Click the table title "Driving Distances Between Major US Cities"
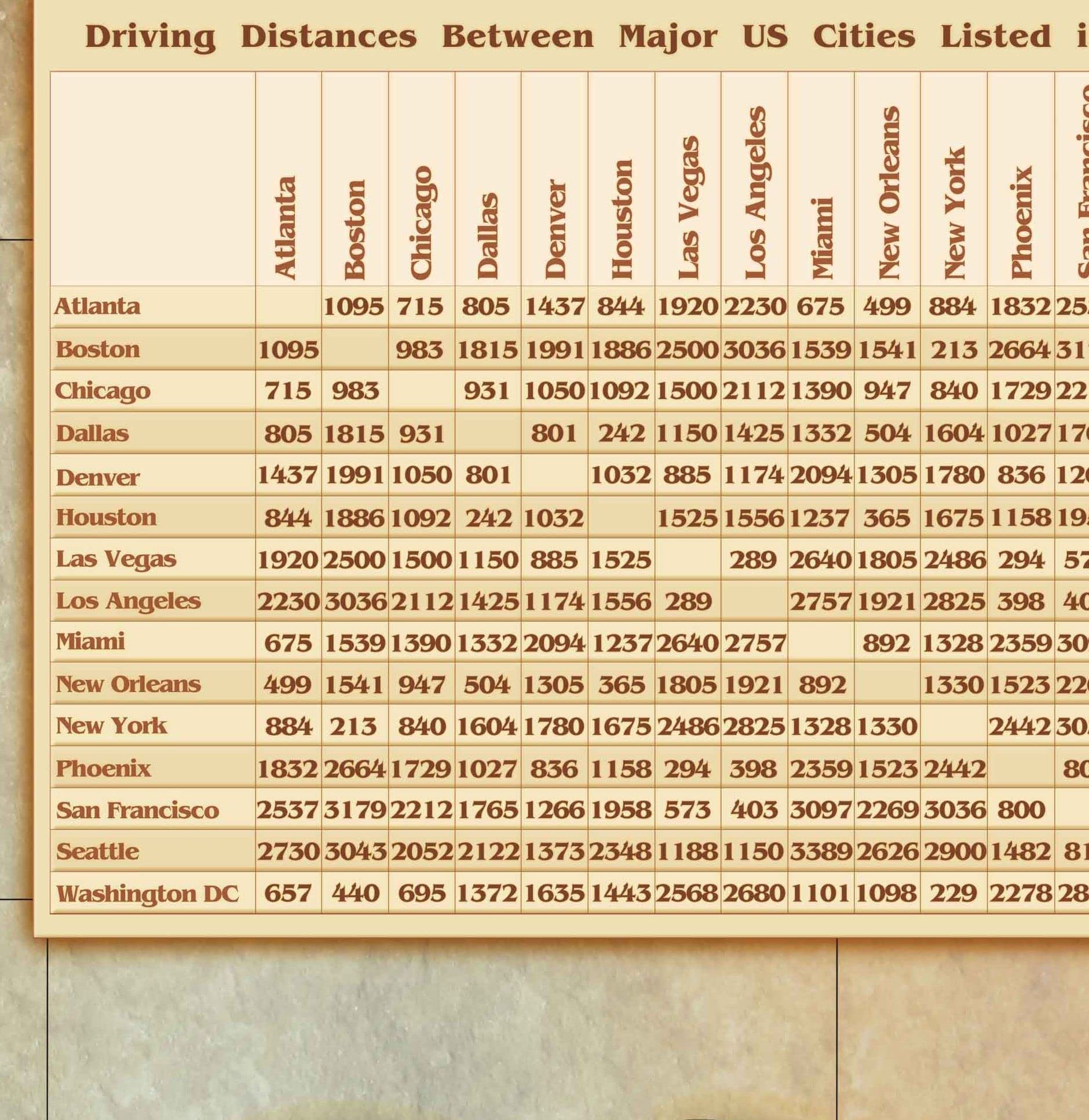The width and height of the screenshot is (1089, 1120). (568, 36)
